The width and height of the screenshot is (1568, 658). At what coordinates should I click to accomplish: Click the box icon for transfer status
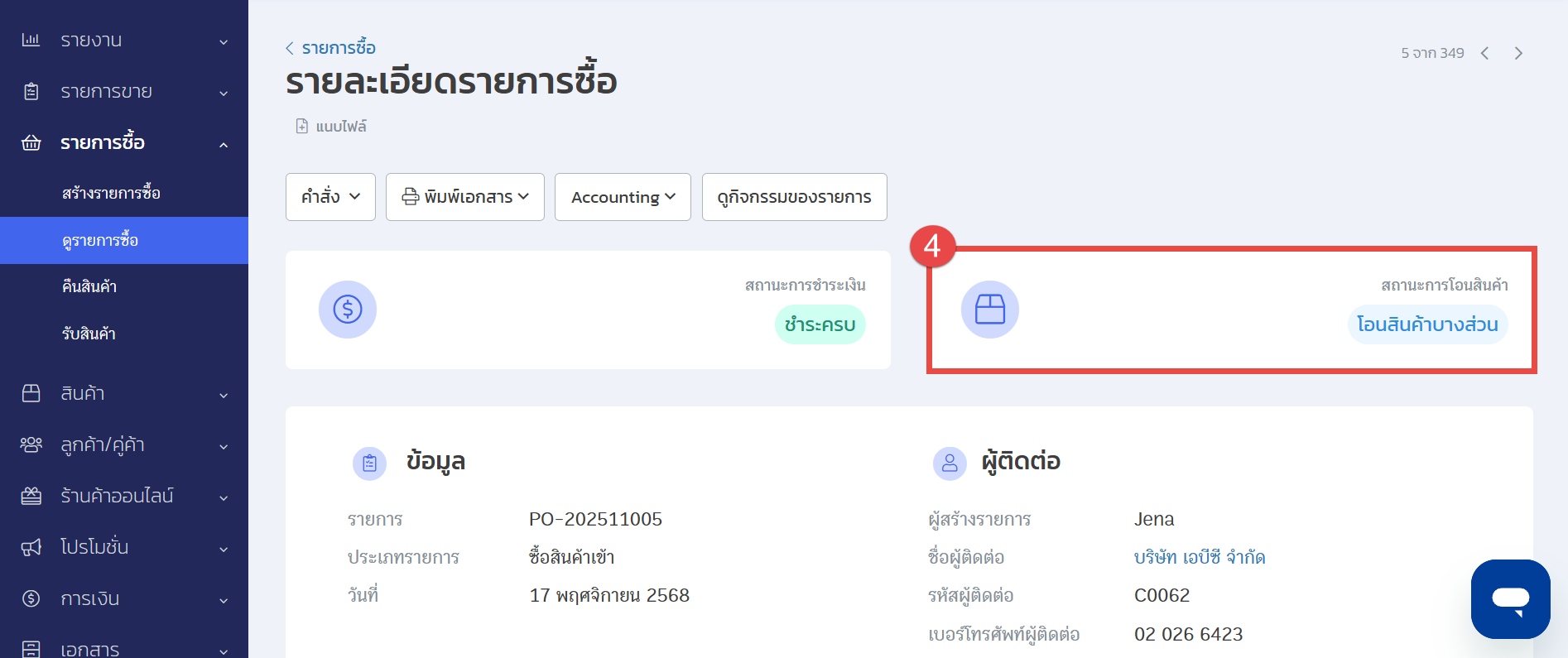[x=989, y=310]
